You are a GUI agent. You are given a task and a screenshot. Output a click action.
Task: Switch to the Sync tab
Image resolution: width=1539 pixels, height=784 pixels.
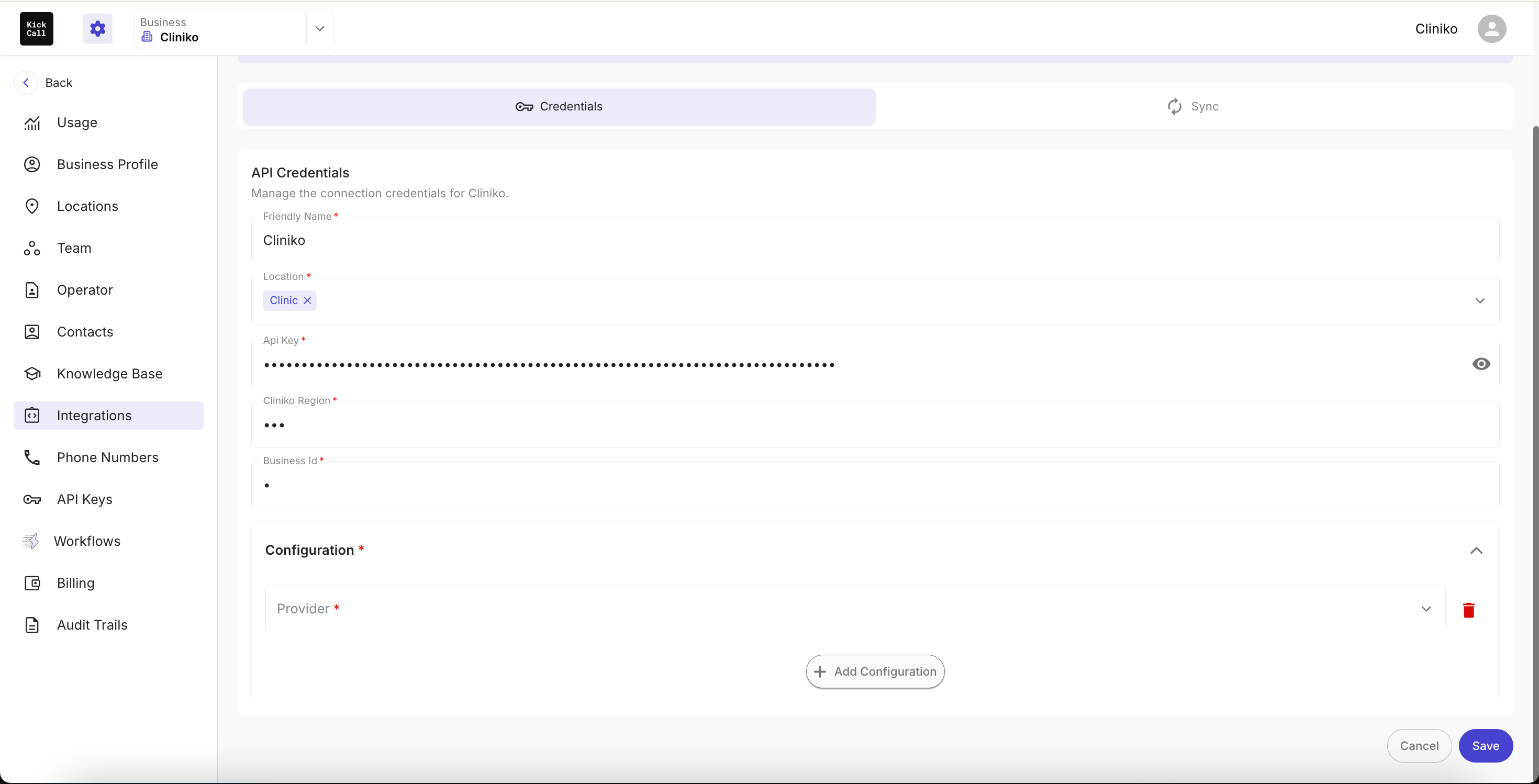[x=1193, y=106]
